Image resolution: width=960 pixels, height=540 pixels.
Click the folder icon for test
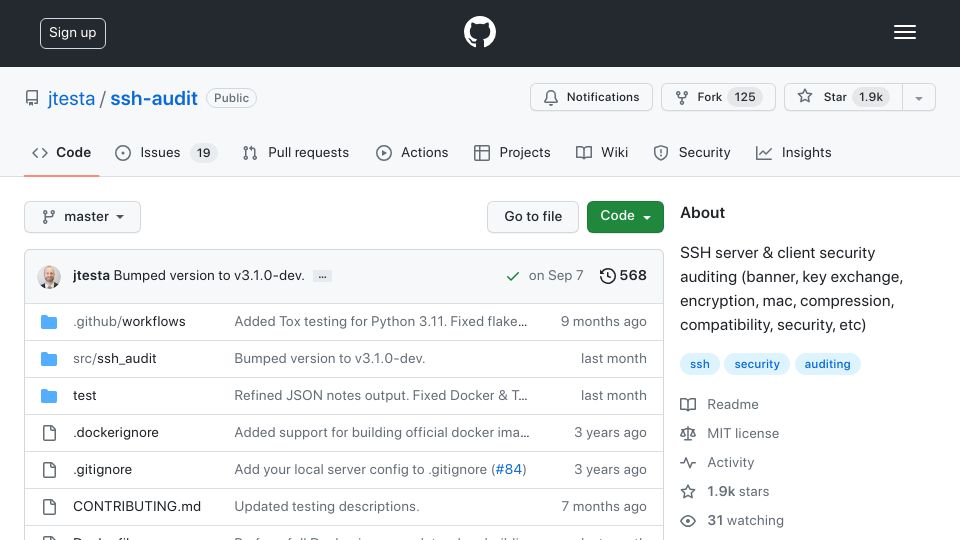pyautogui.click(x=49, y=396)
